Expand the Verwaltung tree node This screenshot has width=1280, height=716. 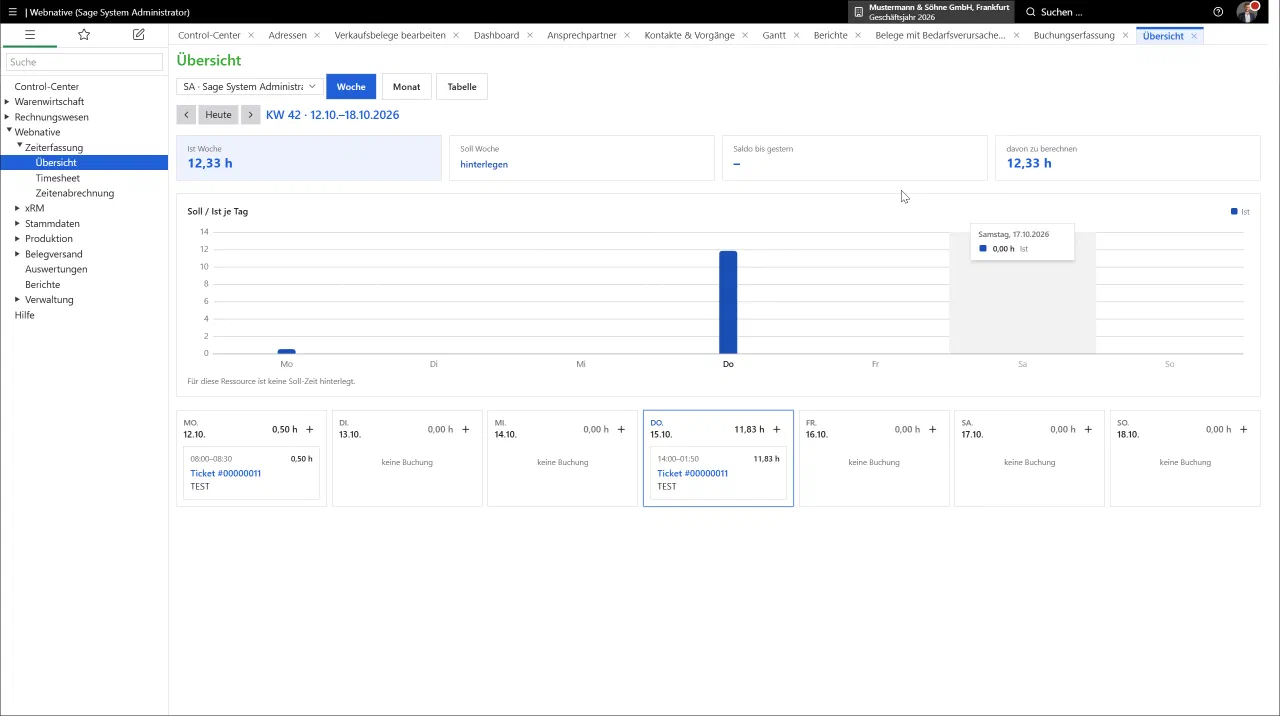(17, 299)
